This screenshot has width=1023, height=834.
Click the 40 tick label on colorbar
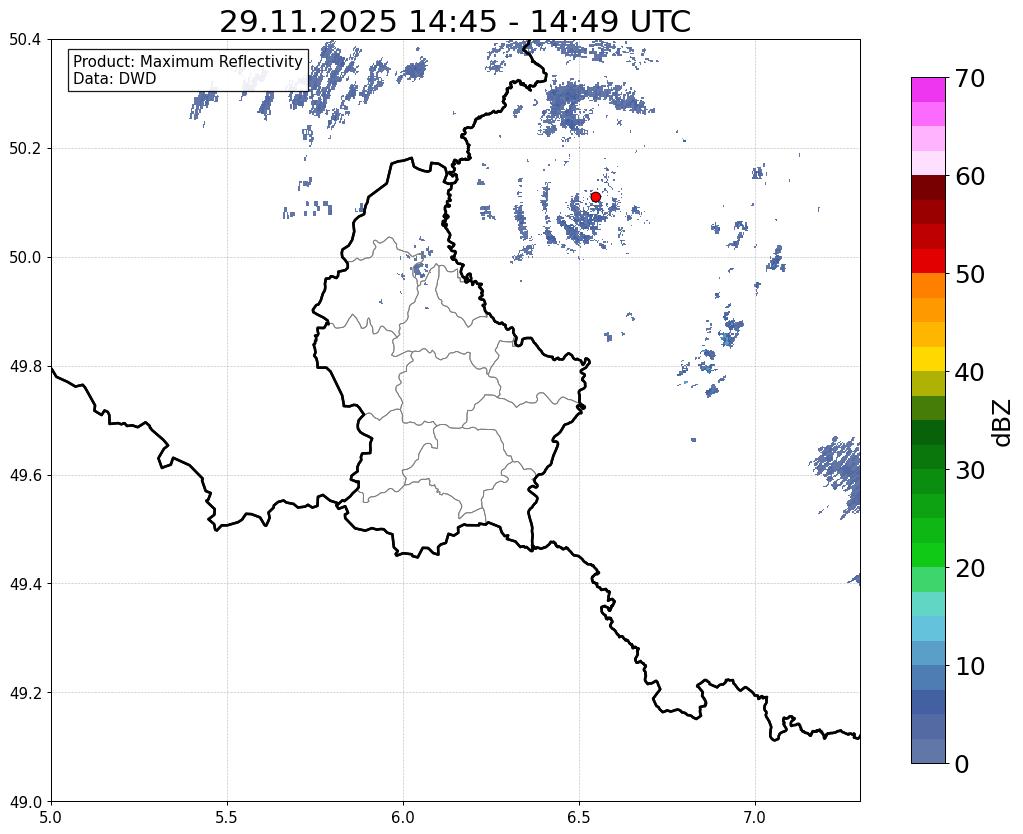tap(970, 372)
